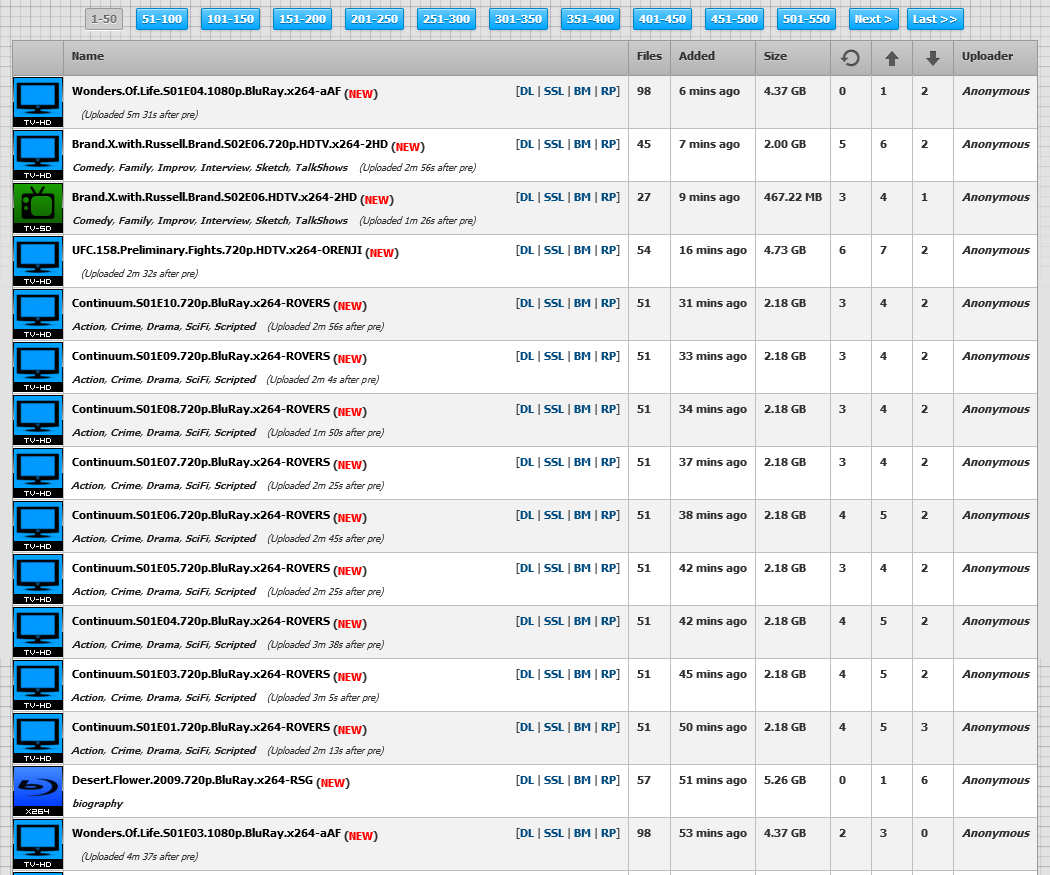
Task: Click TV-HD icon beside Continuum.S01E04
Action: pos(38,631)
